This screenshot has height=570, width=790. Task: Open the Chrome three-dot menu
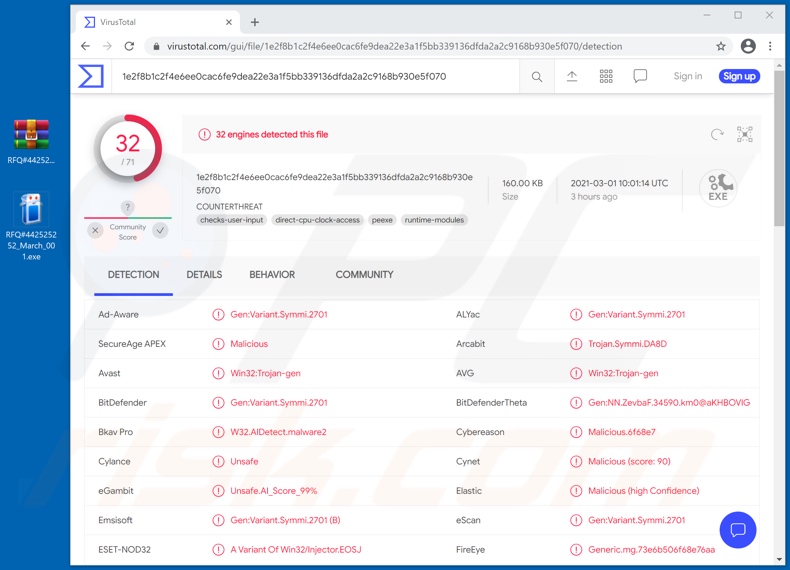pyautogui.click(x=770, y=46)
